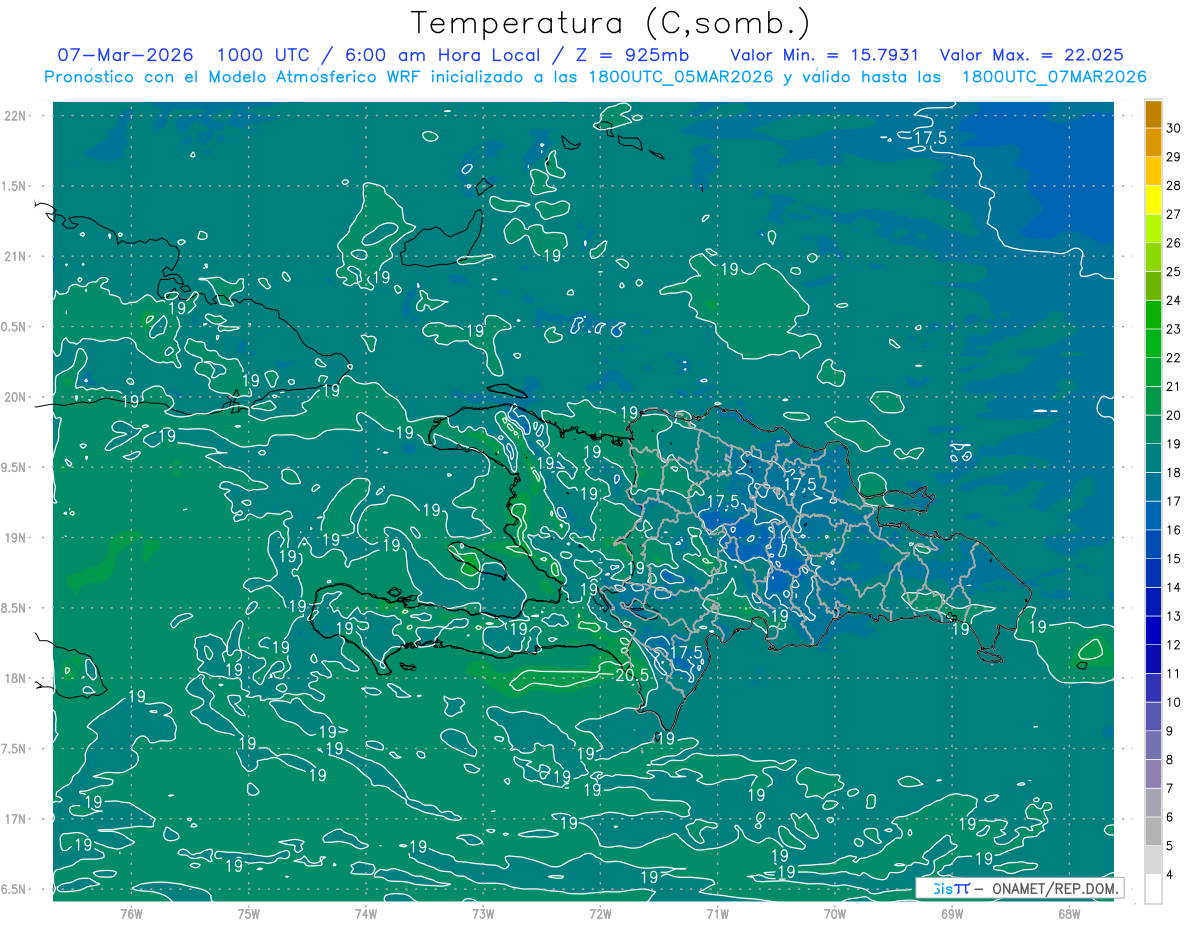Click the color scale value '23'

(x=1174, y=329)
